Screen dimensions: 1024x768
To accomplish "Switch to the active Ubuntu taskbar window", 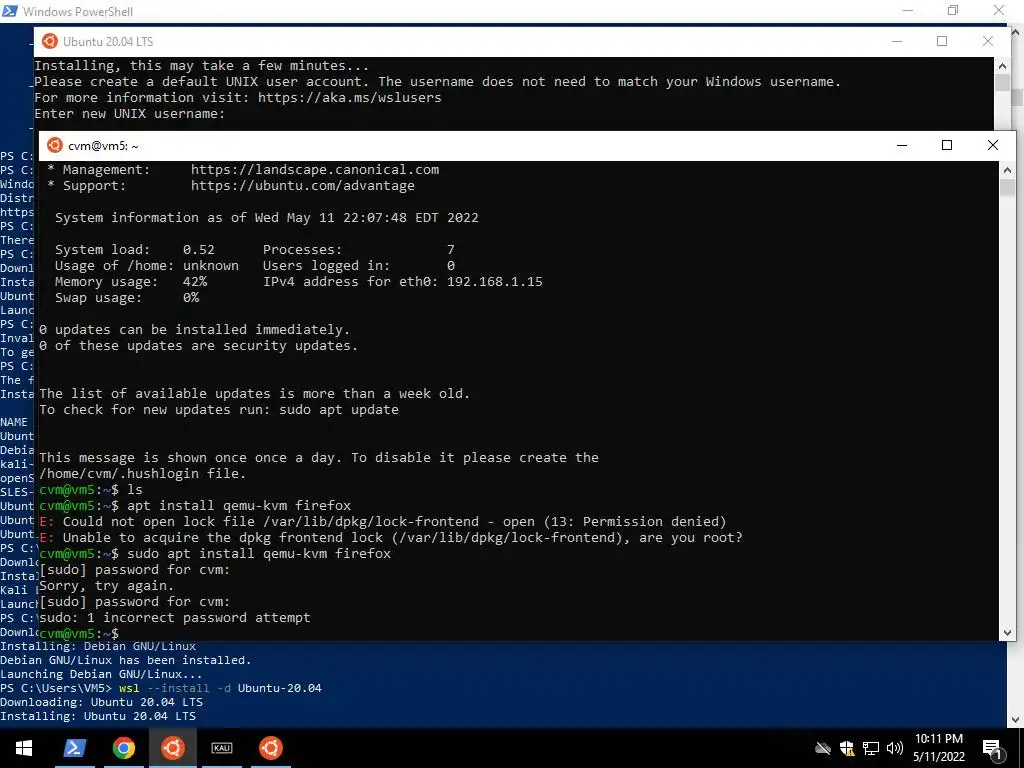I will click(173, 748).
